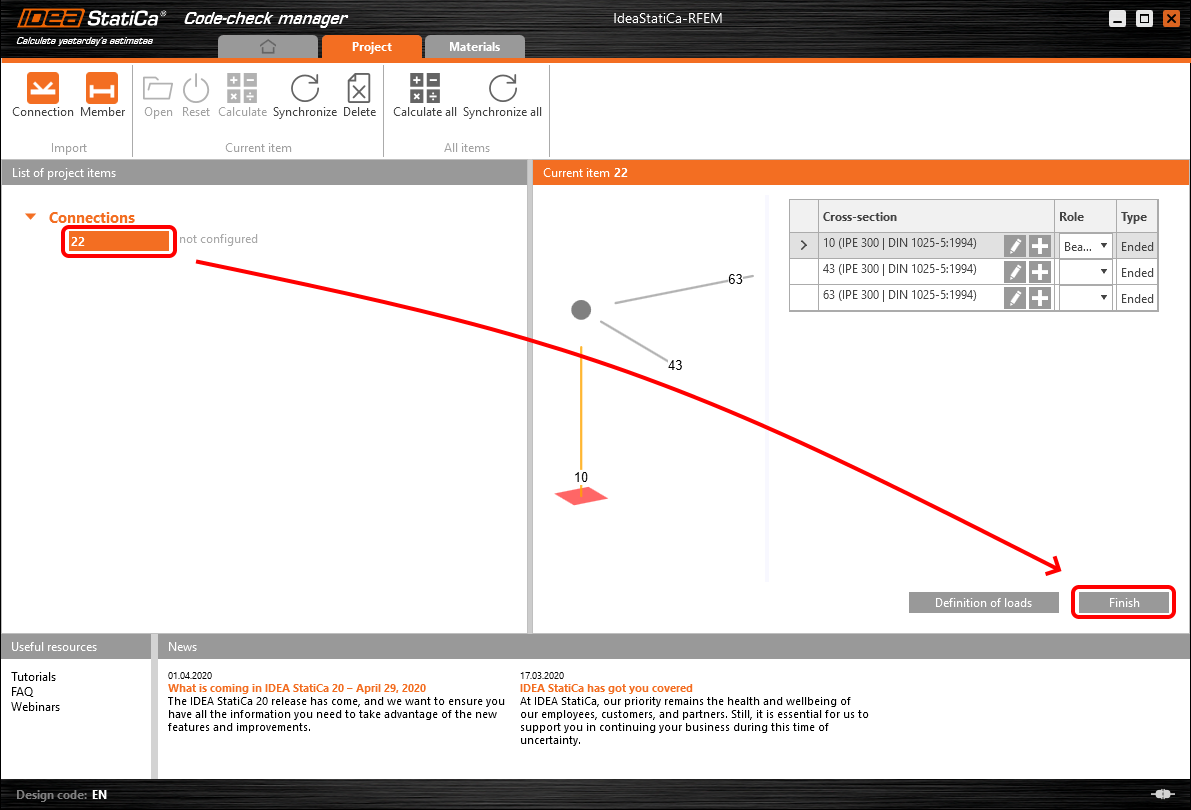Screen dimensions: 1191x810
Task: Expand row arrow of member 10
Action: pyautogui.click(x=804, y=245)
